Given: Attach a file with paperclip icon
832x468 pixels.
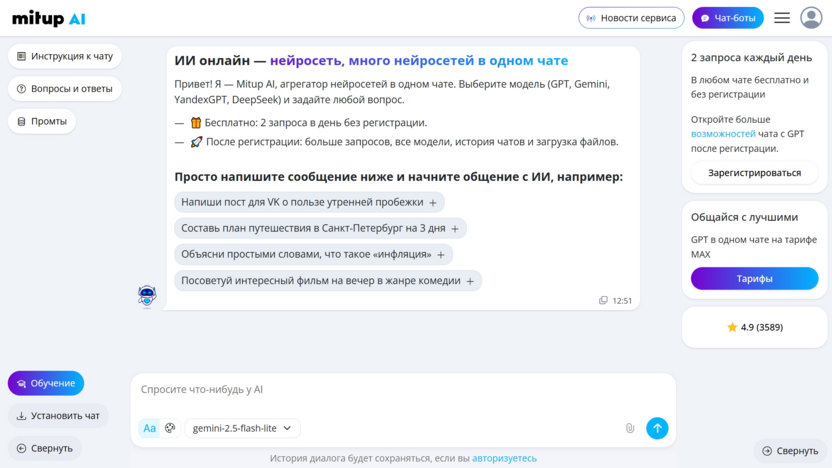Looking at the screenshot, I should (630, 428).
